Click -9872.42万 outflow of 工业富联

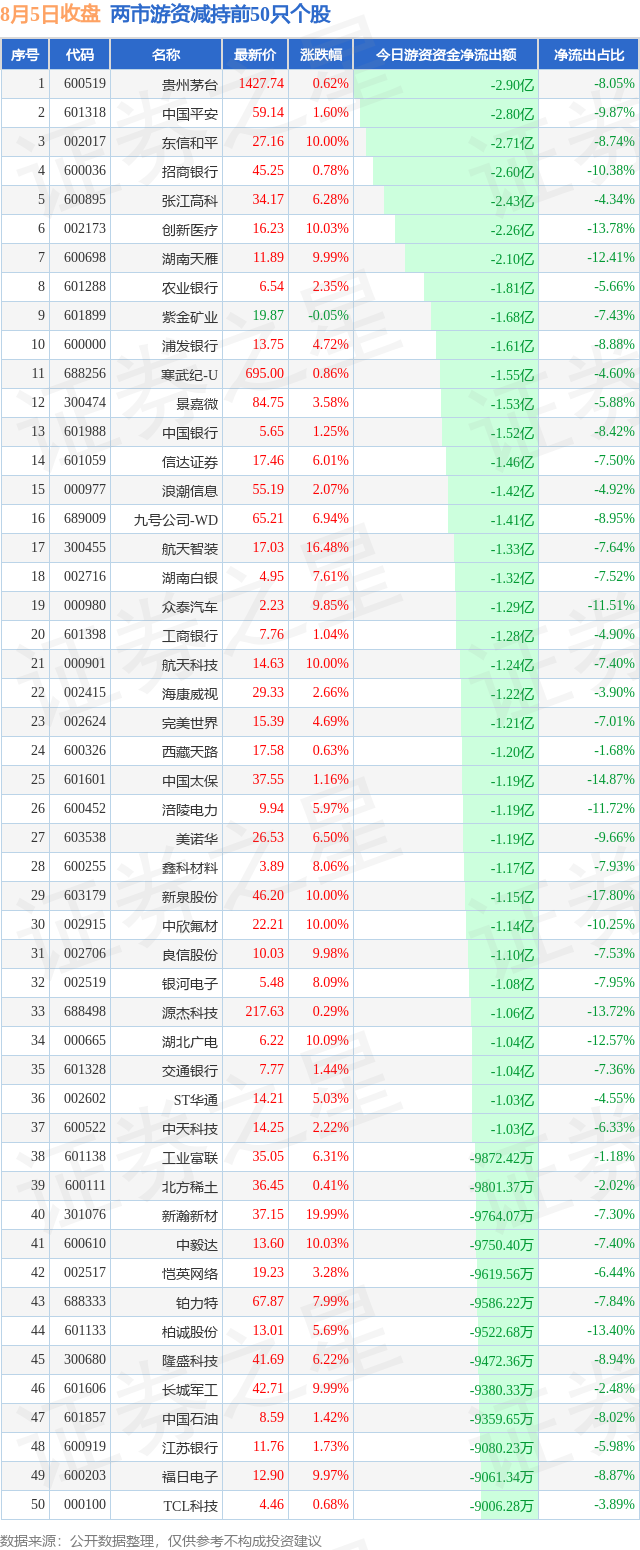(502, 1158)
